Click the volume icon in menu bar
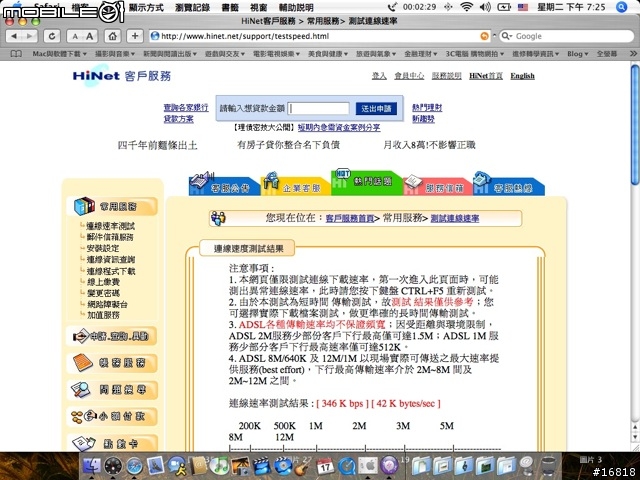 (485, 7)
